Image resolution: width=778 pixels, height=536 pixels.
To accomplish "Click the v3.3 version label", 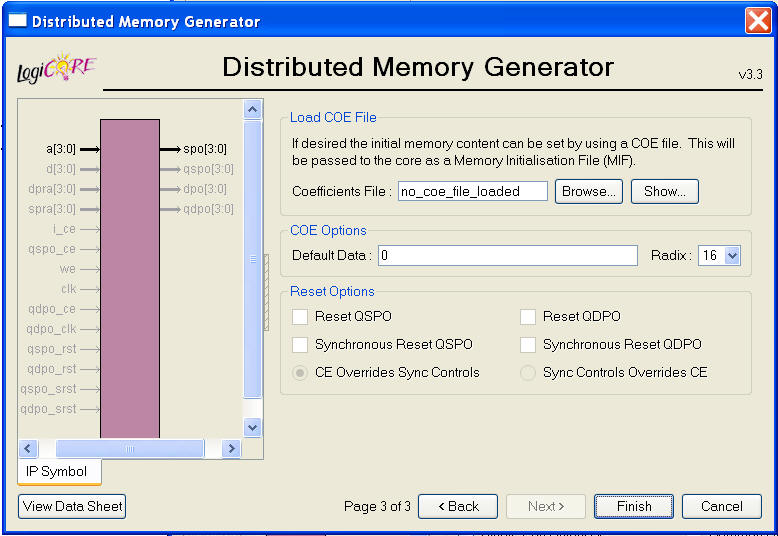I will point(750,74).
